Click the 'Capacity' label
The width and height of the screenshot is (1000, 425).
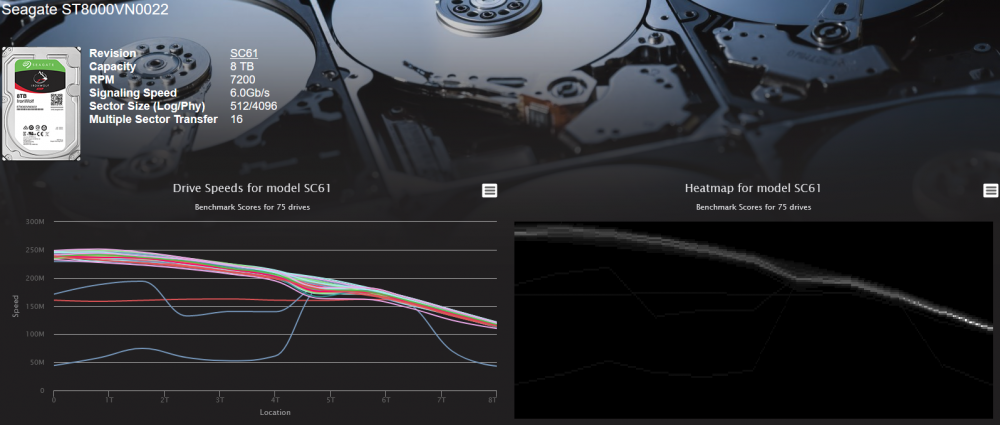pos(112,67)
